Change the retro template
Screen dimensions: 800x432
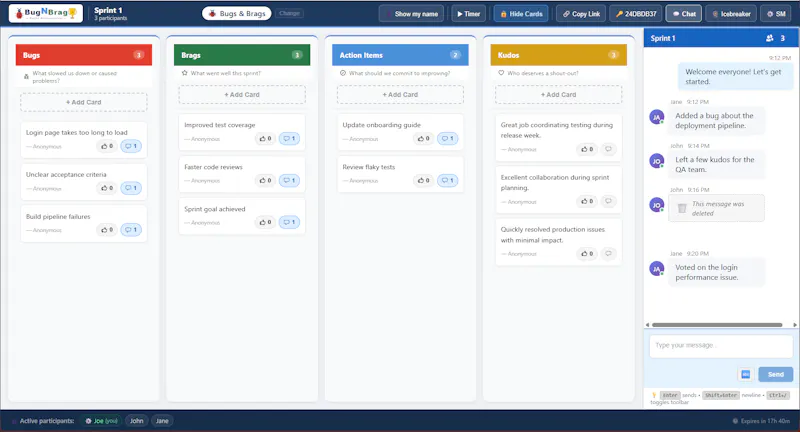pyautogui.click(x=289, y=13)
